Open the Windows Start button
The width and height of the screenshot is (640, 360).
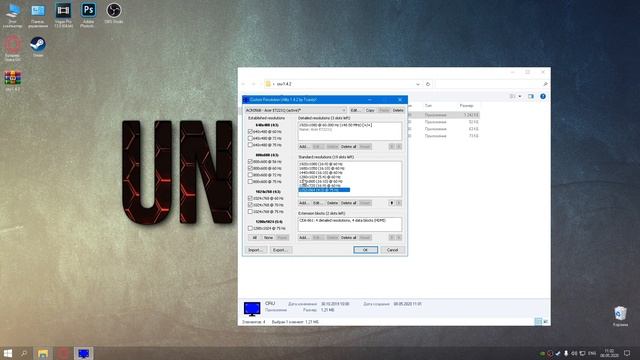pyautogui.click(x=8, y=353)
